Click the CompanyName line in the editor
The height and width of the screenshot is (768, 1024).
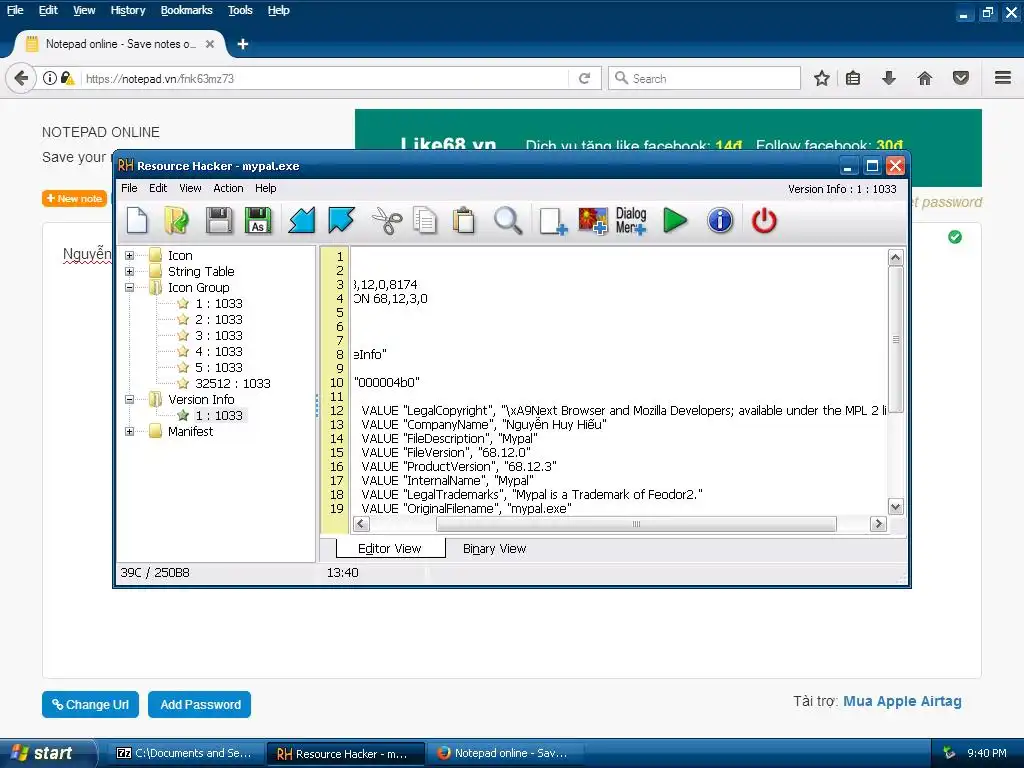[x=484, y=424]
